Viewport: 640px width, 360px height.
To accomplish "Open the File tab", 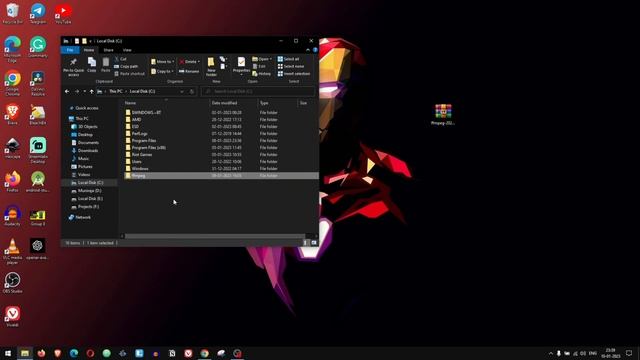I will point(70,50).
